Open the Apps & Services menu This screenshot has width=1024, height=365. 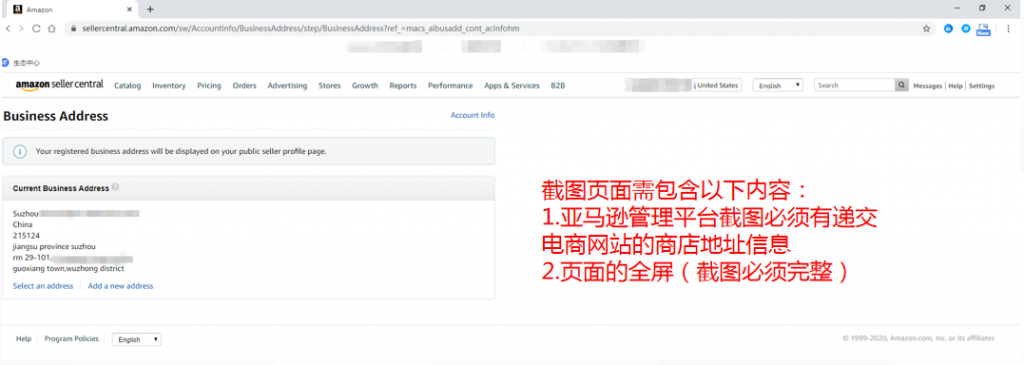[x=512, y=86]
